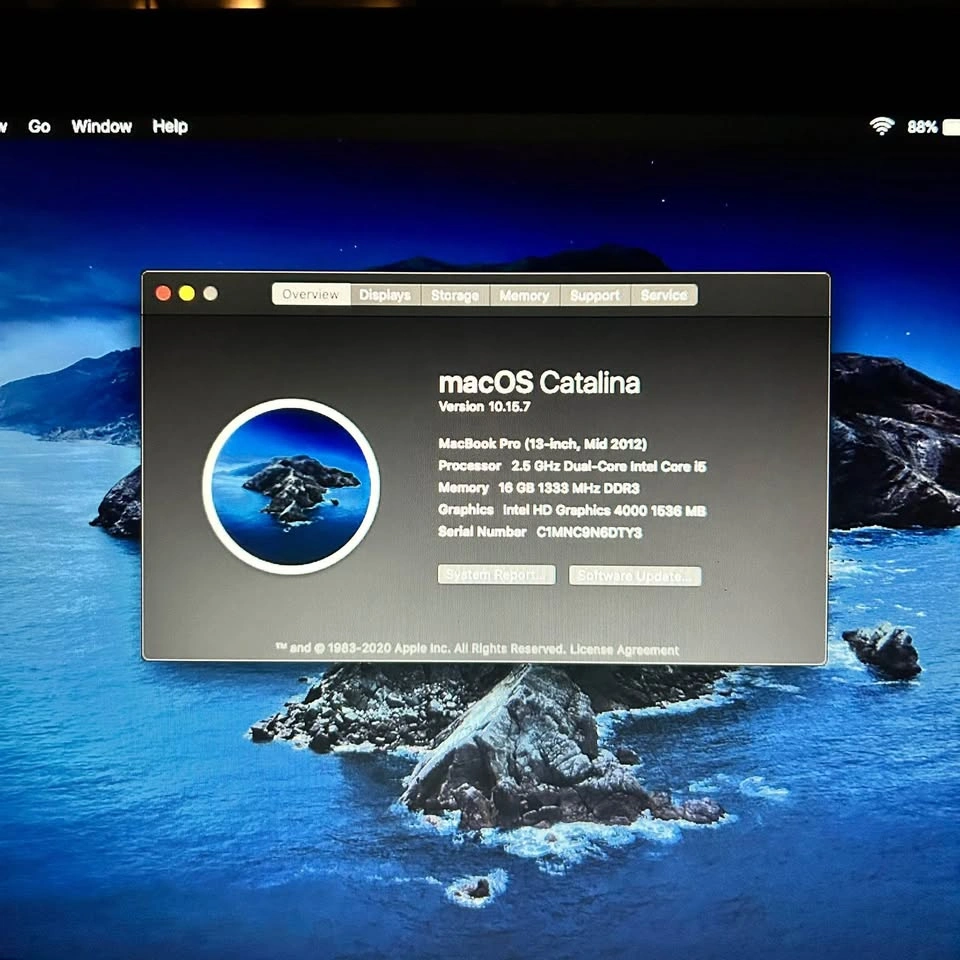Image resolution: width=960 pixels, height=960 pixels.
Task: Go to the Support tab
Action: pyautogui.click(x=595, y=295)
